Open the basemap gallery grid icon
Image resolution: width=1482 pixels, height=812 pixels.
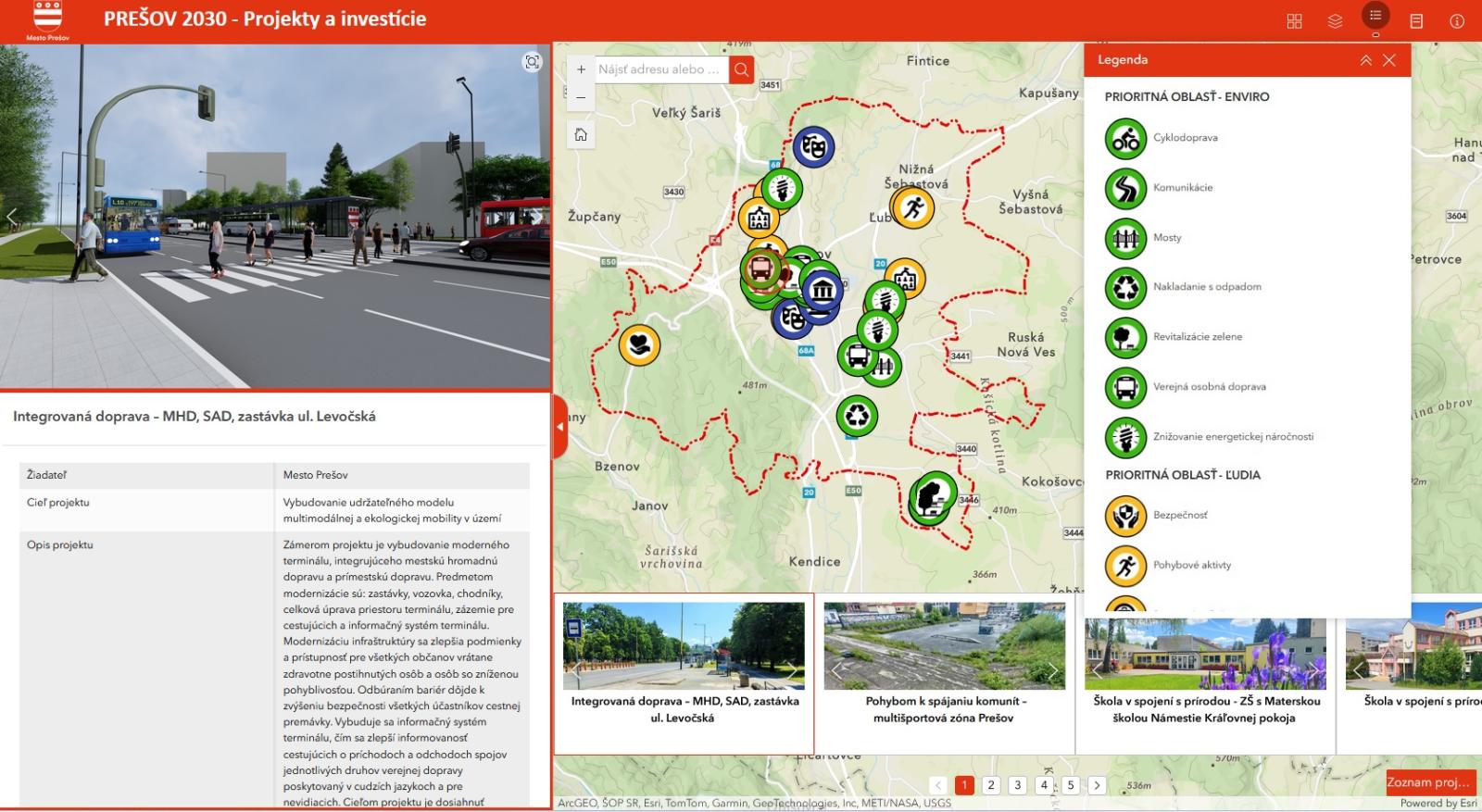click(1294, 21)
